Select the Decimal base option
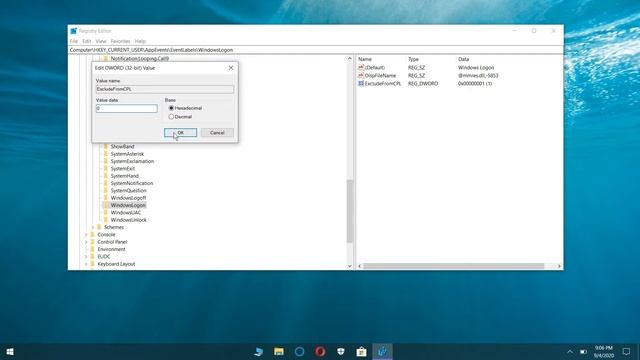The height and width of the screenshot is (360, 640). tap(171, 117)
